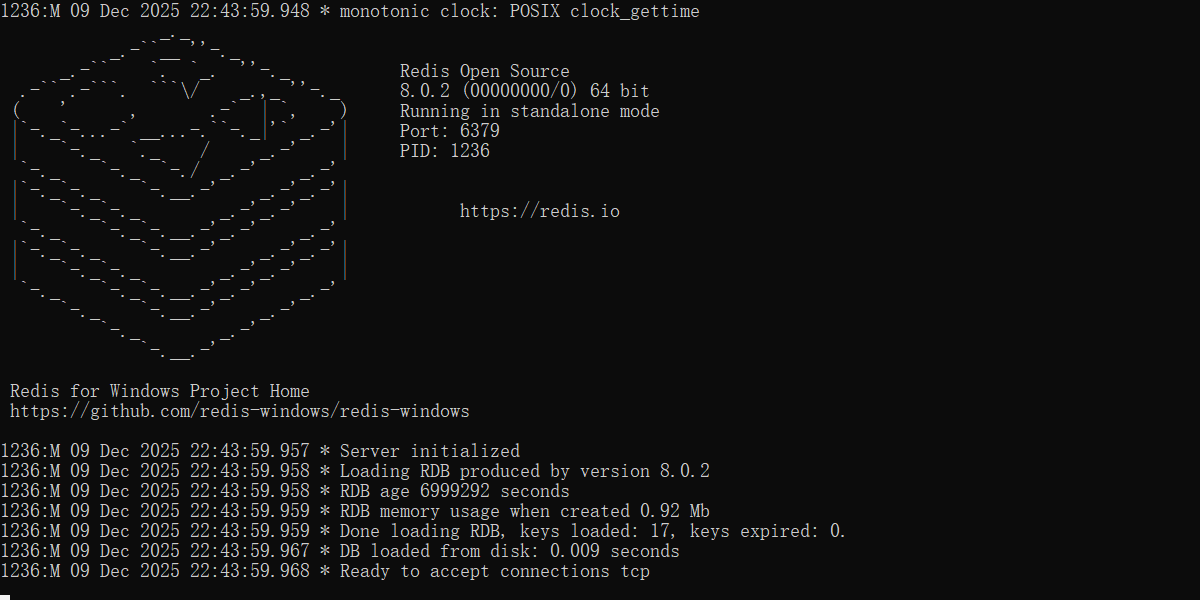The image size is (1200, 600).
Task: Click the 'Running in standalone mode' line
Action: (530, 111)
